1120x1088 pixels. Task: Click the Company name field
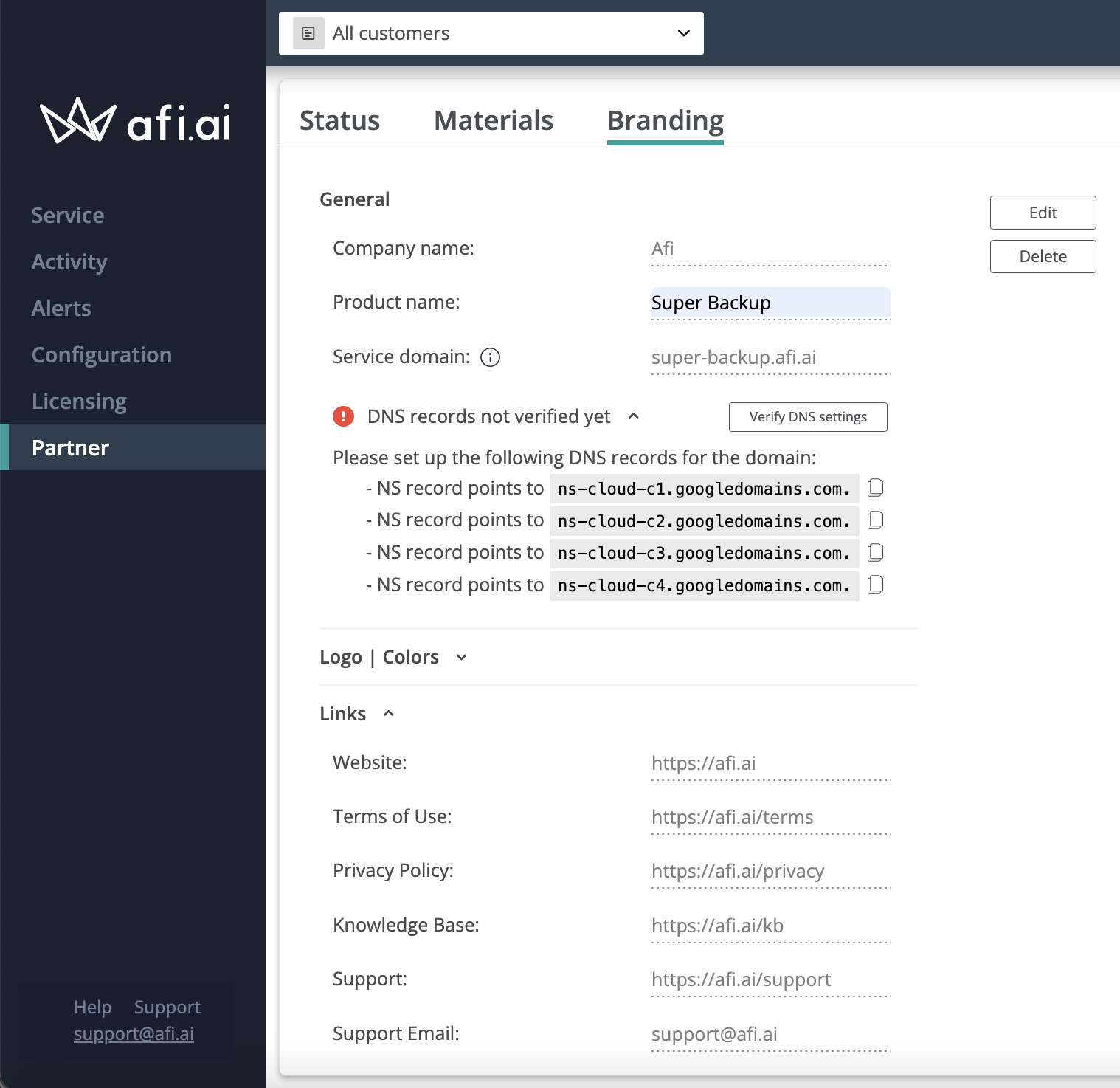click(x=770, y=249)
